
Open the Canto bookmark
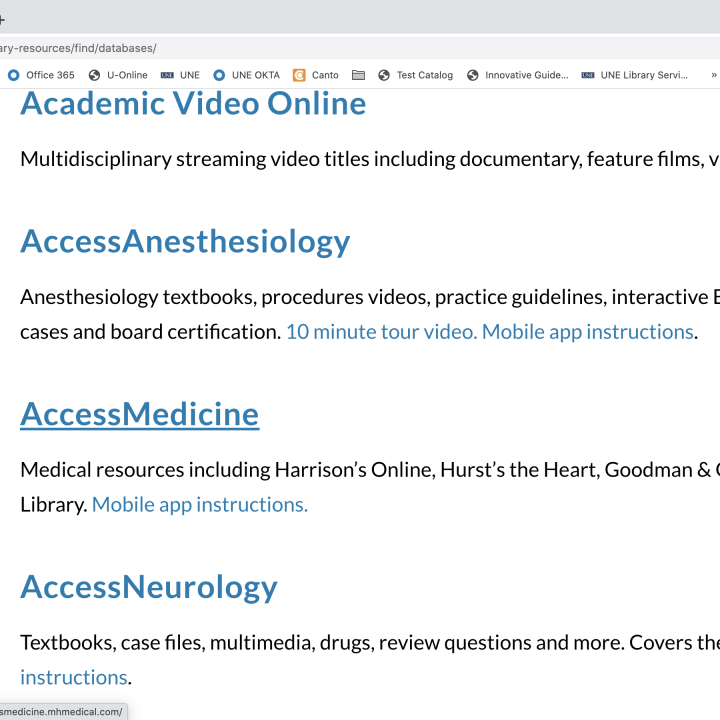point(316,75)
